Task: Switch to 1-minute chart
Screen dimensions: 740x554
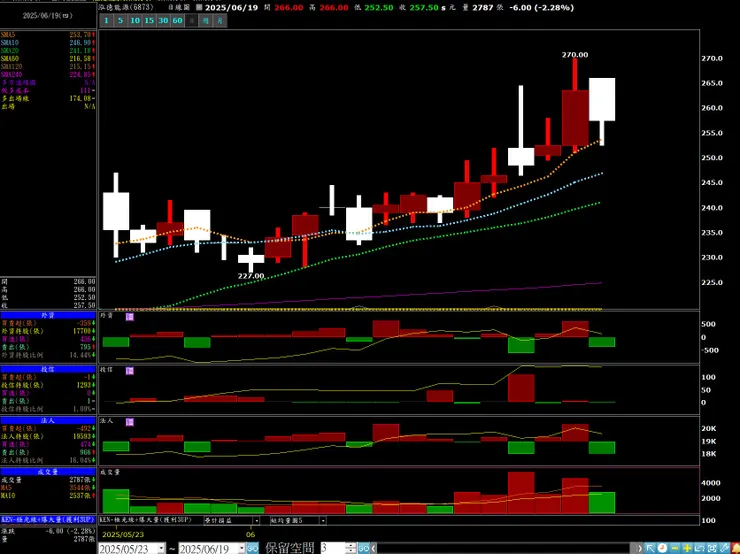Action: coord(106,20)
